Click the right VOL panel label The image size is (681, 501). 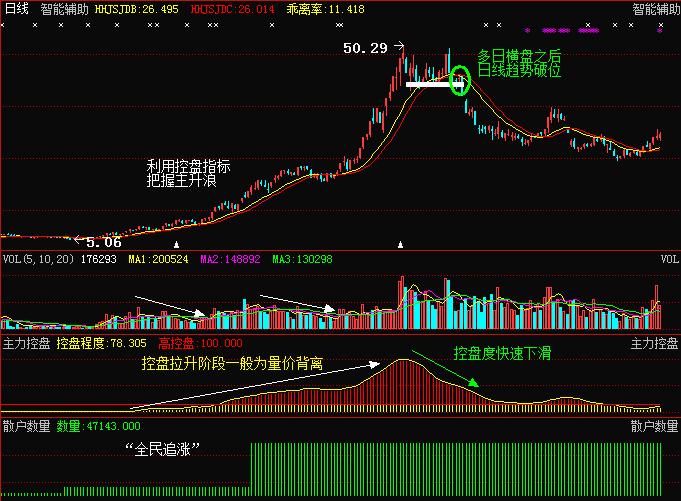click(x=669, y=259)
